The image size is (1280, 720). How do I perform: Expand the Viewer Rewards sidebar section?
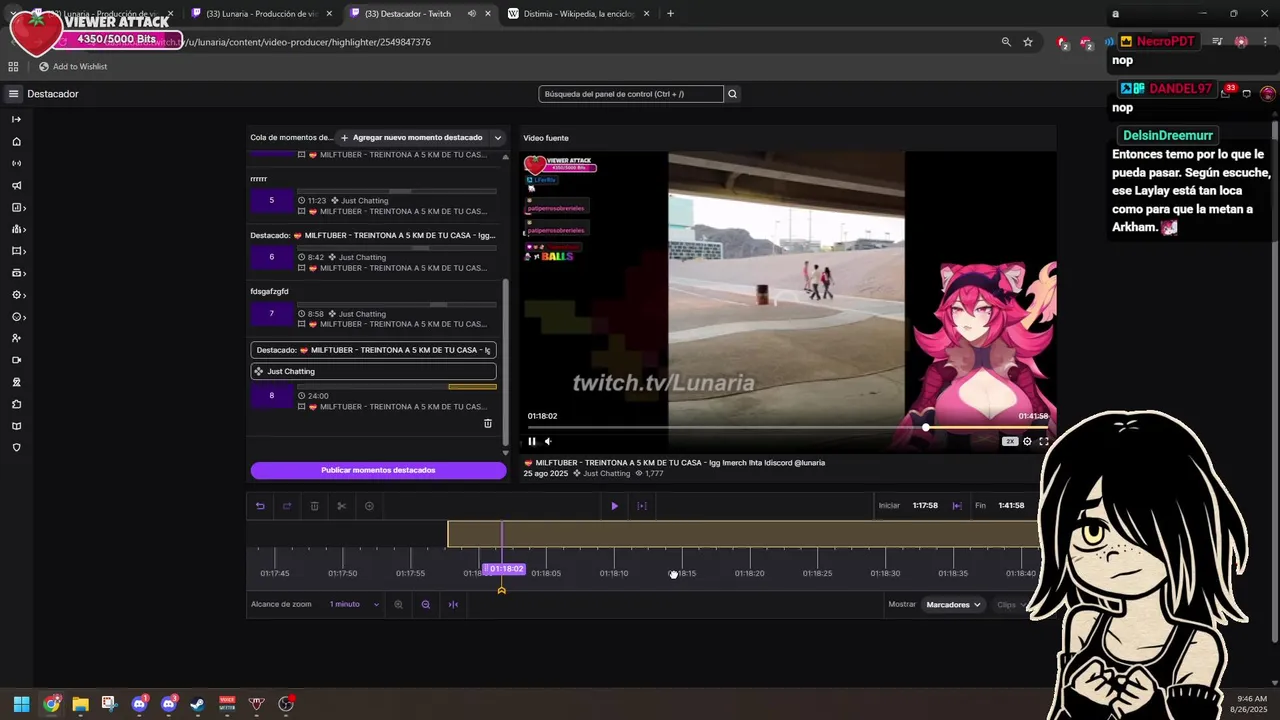pos(17,317)
